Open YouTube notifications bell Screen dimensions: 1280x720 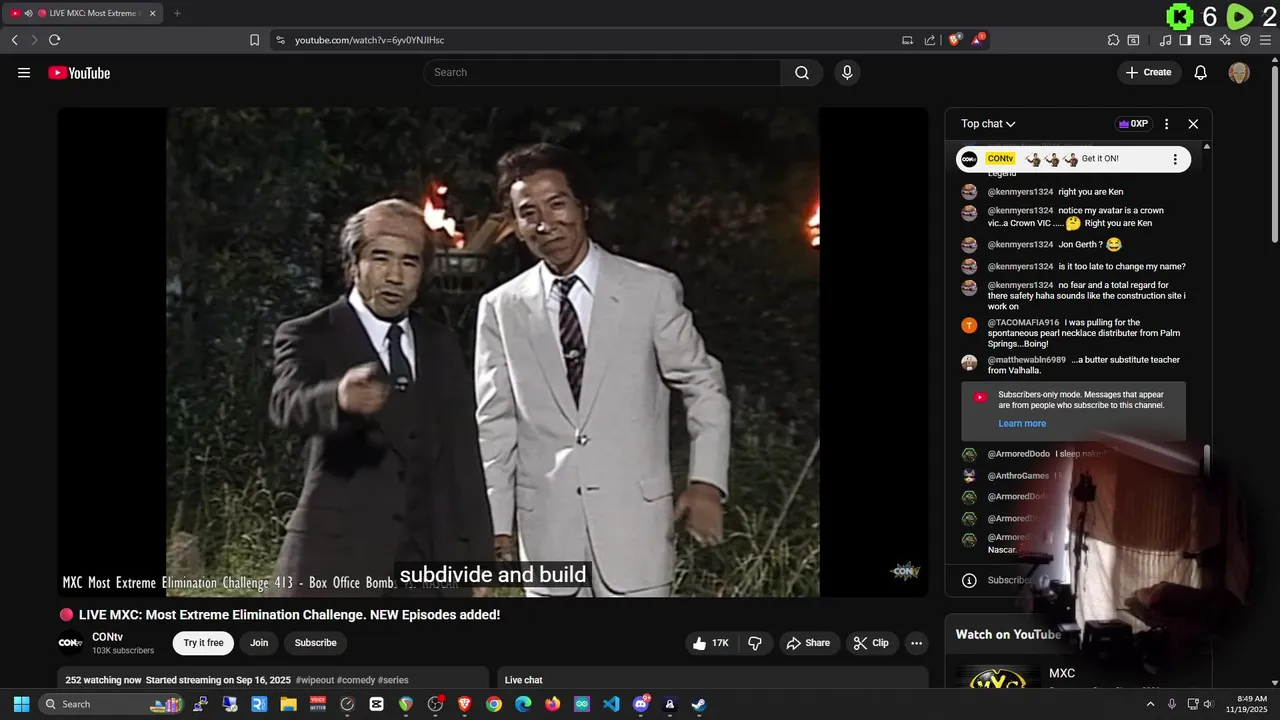pyautogui.click(x=1201, y=72)
